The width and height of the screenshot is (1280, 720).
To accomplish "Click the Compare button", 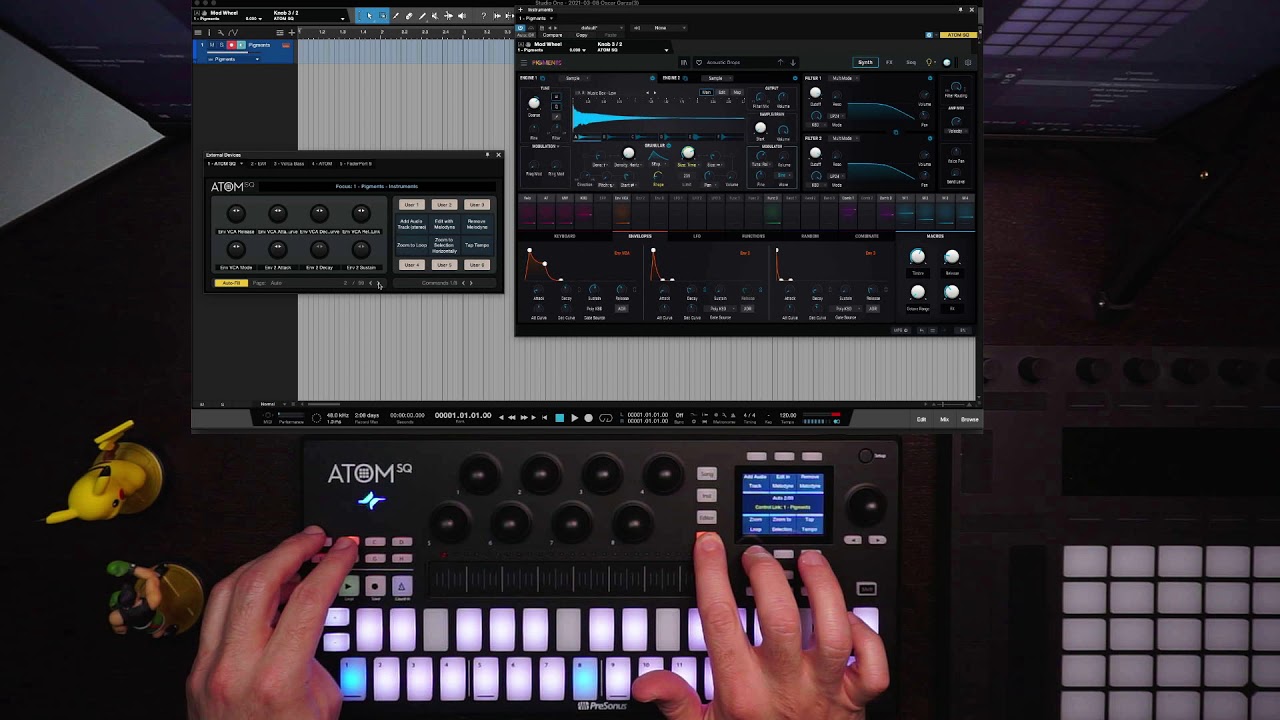I will click(x=552, y=35).
